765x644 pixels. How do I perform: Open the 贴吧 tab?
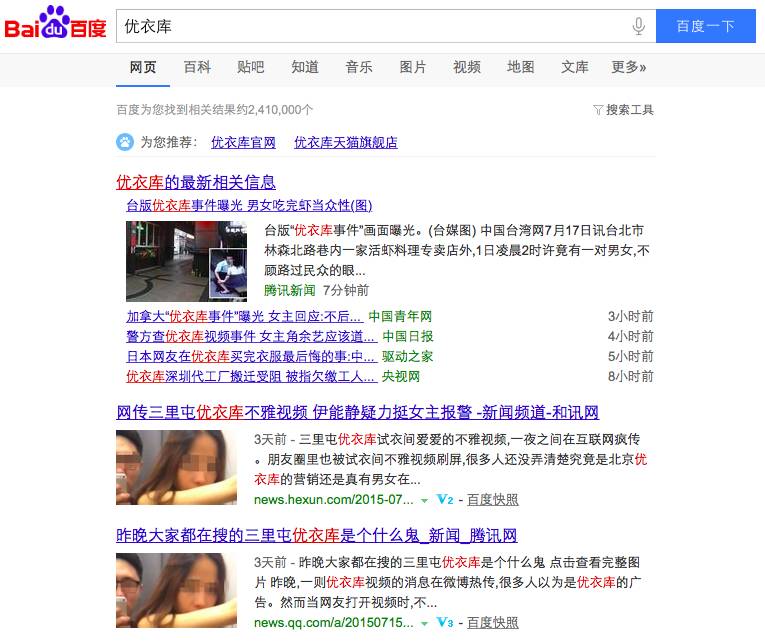(251, 67)
